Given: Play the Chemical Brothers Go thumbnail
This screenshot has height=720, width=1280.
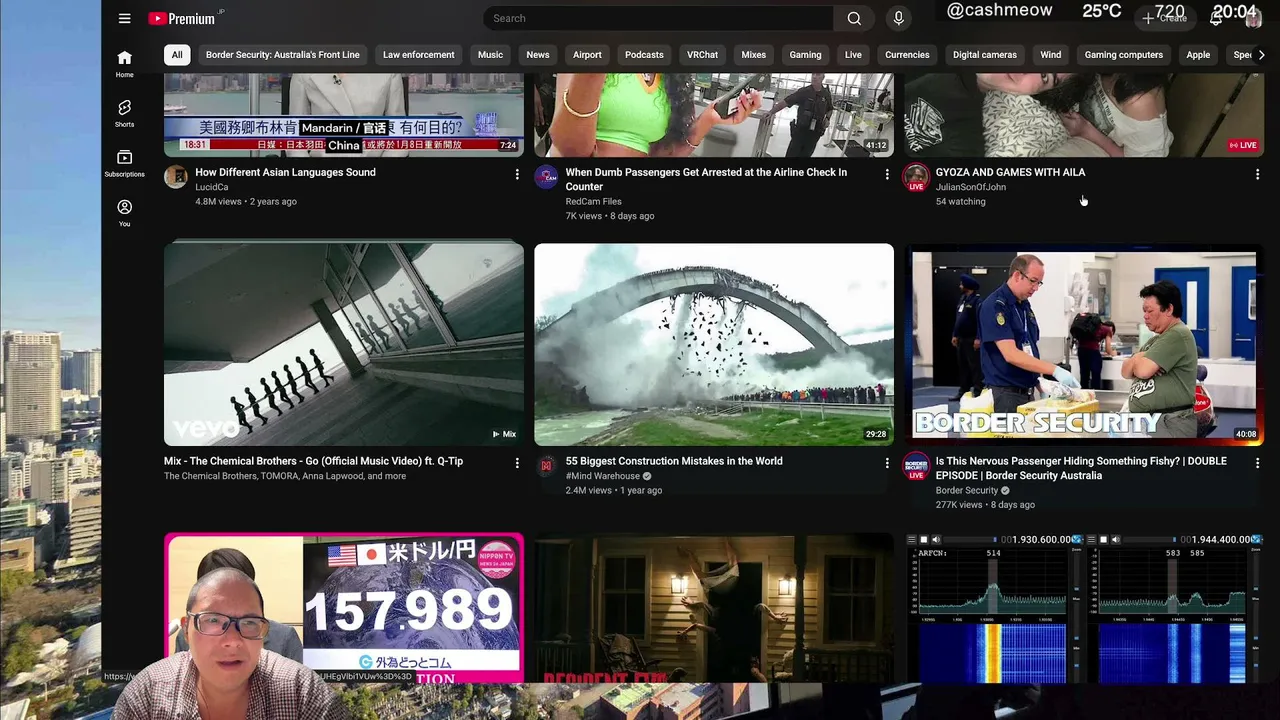Looking at the screenshot, I should click(x=344, y=344).
